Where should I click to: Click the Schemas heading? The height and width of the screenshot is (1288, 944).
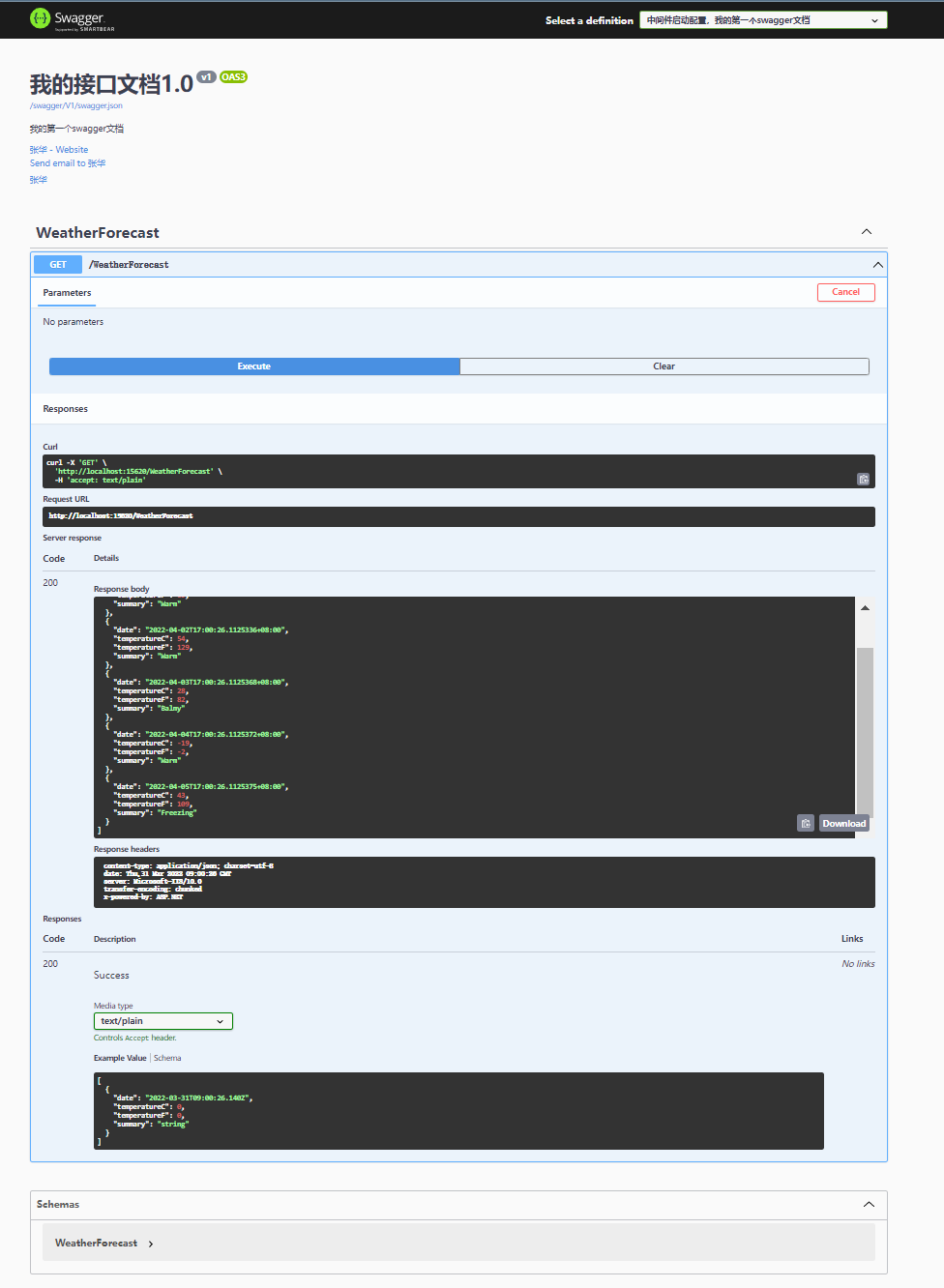58,1205
